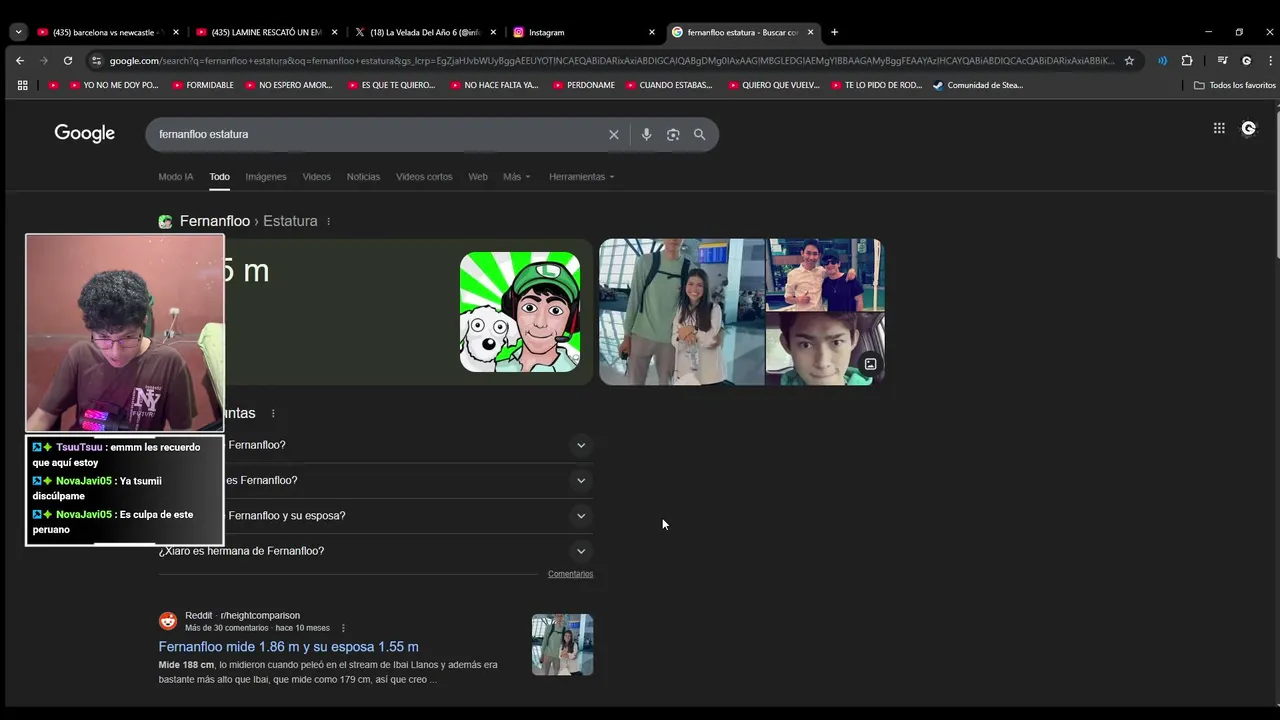Switch to the LAMINE RESCATÓ tab

[x=268, y=32]
